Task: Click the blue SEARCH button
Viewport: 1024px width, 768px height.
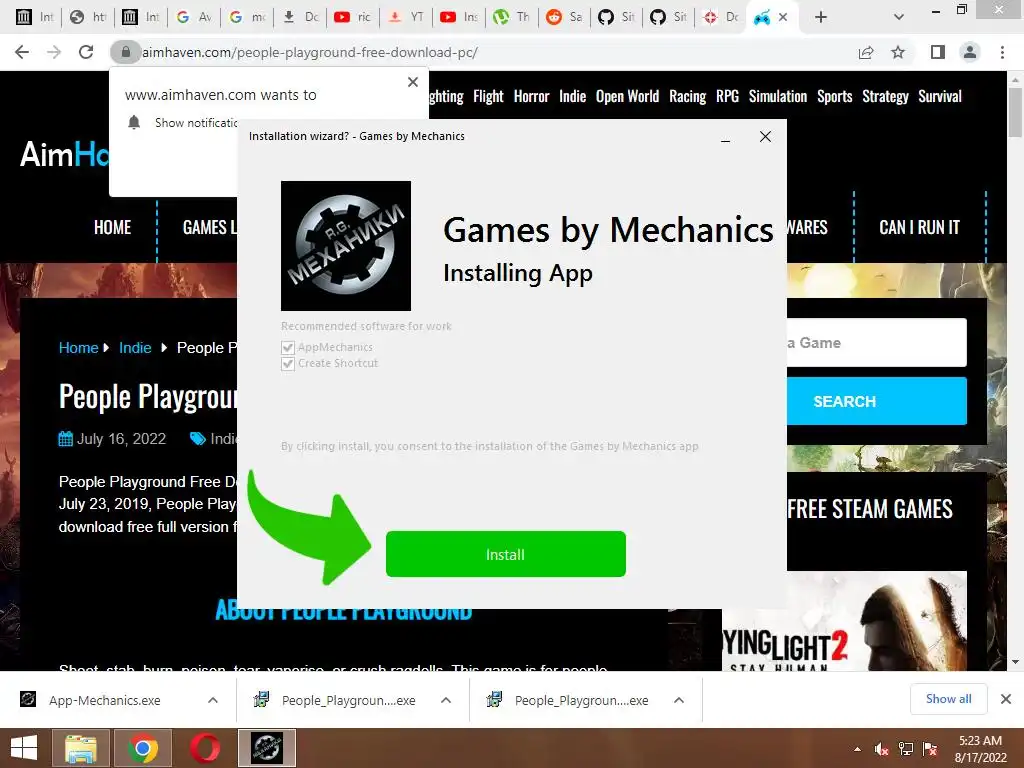Action: 876,401
